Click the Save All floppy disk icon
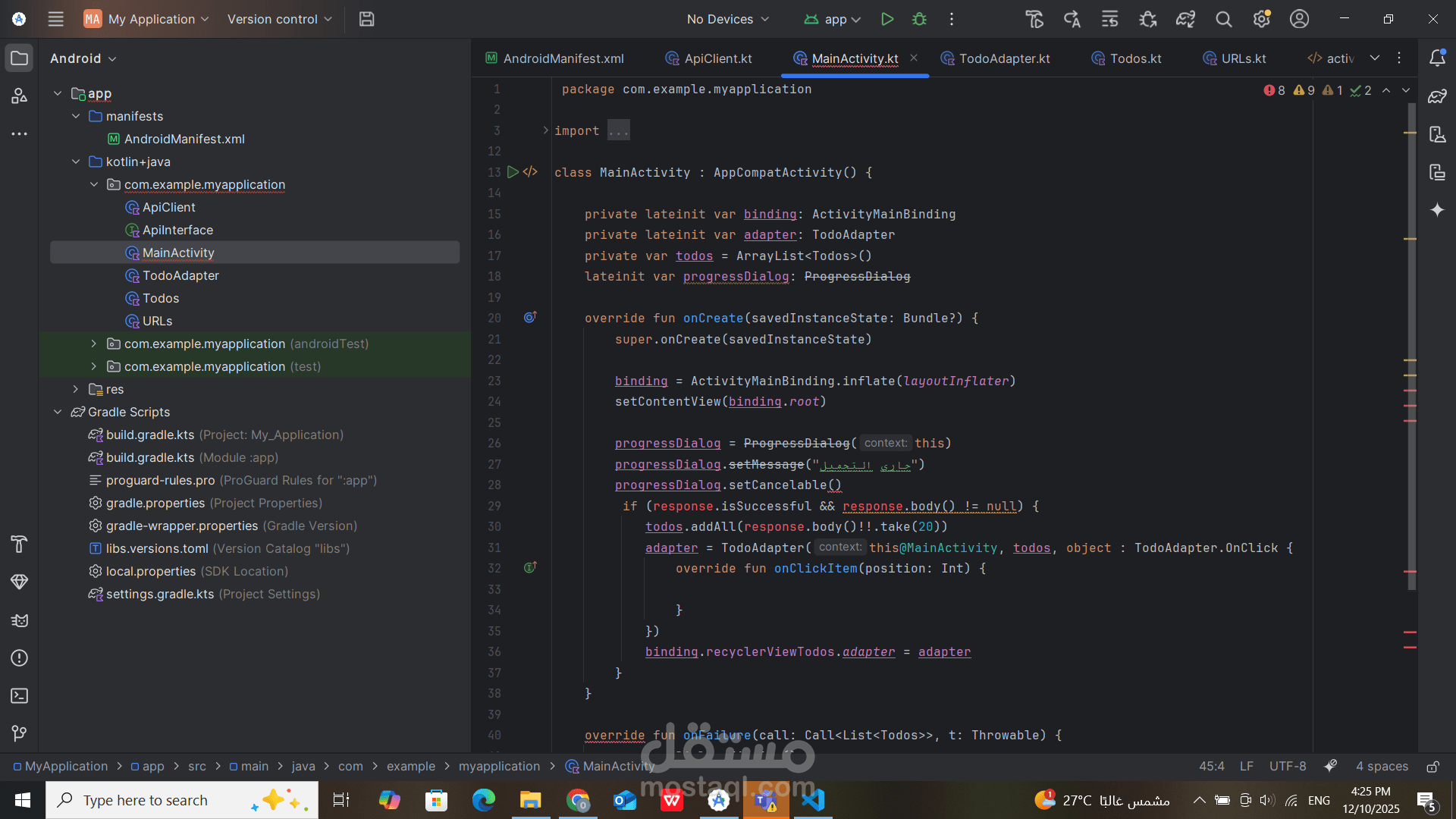Image resolution: width=1456 pixels, height=819 pixels. point(367,19)
